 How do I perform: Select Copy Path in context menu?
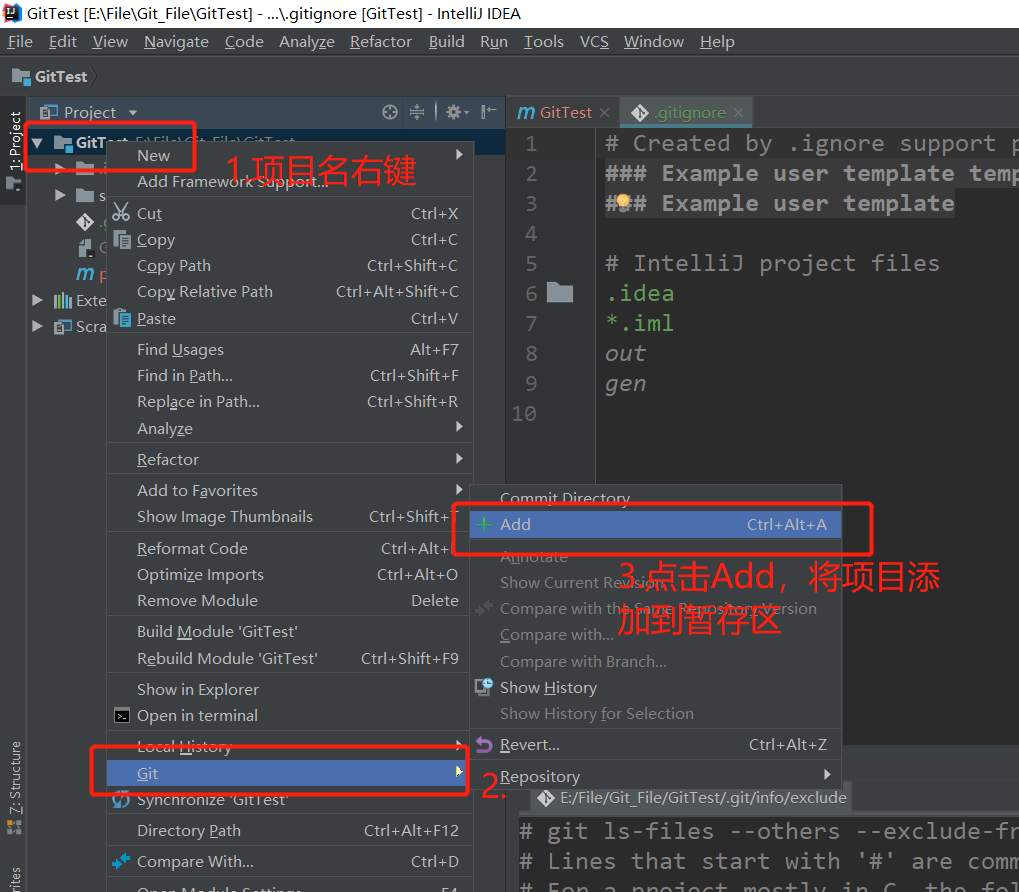coord(289,266)
